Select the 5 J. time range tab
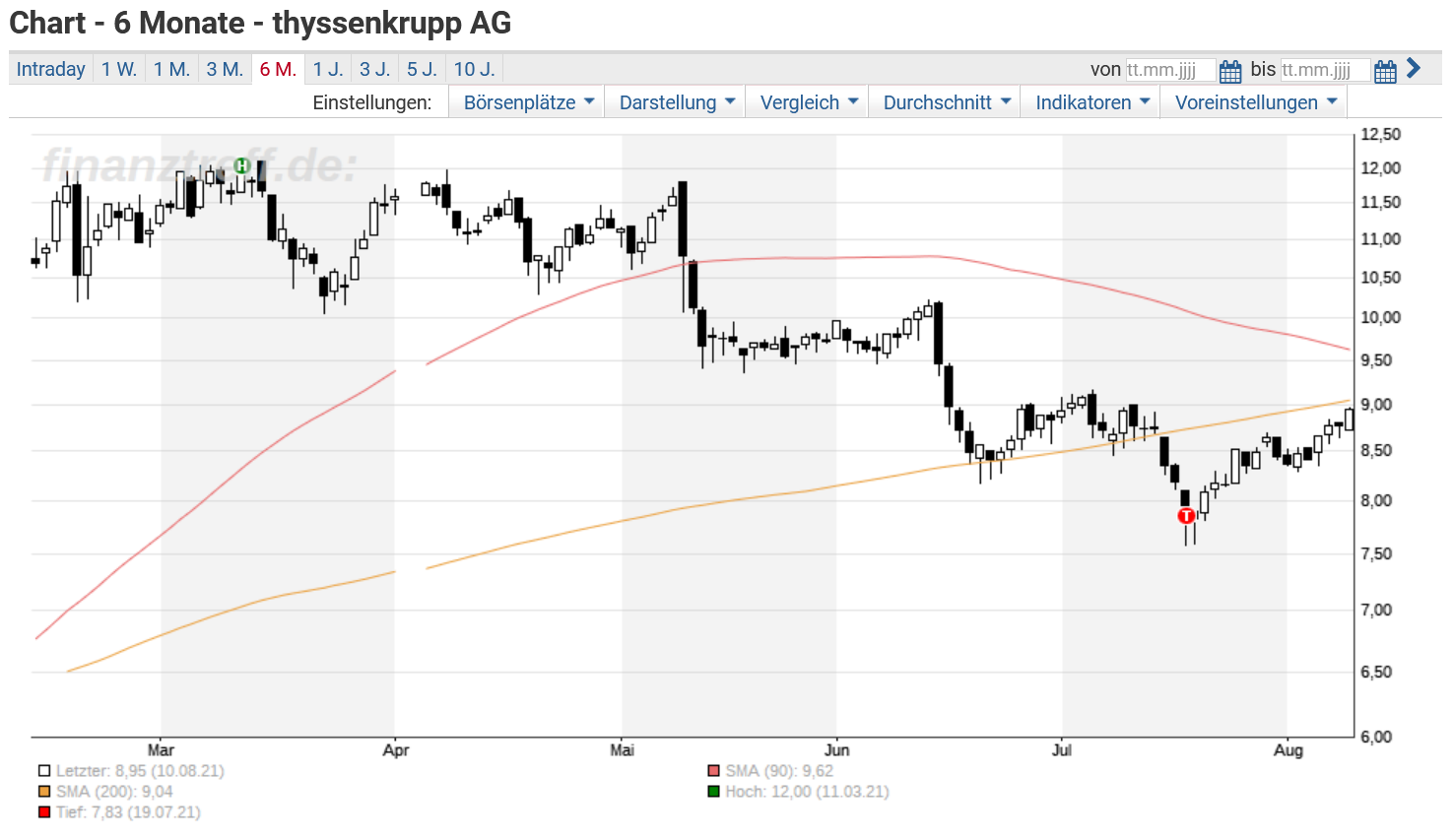The image size is (1454, 840). [x=423, y=69]
